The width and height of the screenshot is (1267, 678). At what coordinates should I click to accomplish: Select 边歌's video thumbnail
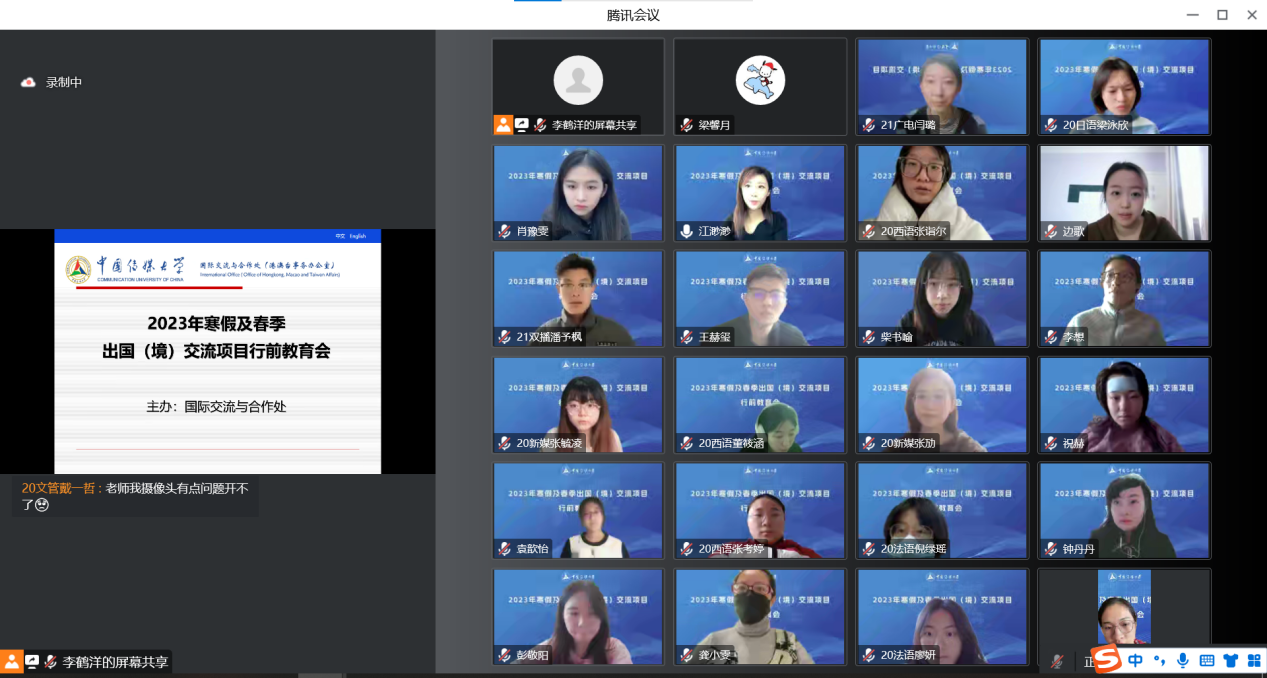pos(1124,193)
